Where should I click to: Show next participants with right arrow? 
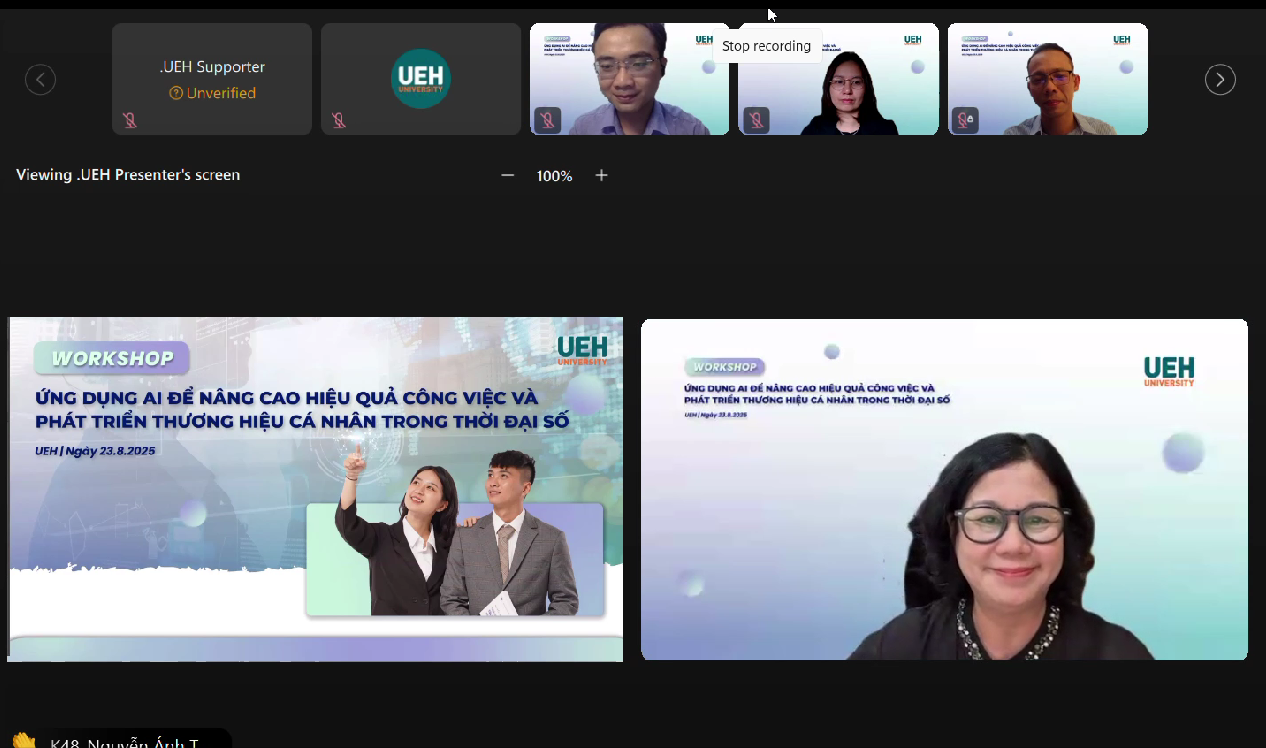[1220, 79]
